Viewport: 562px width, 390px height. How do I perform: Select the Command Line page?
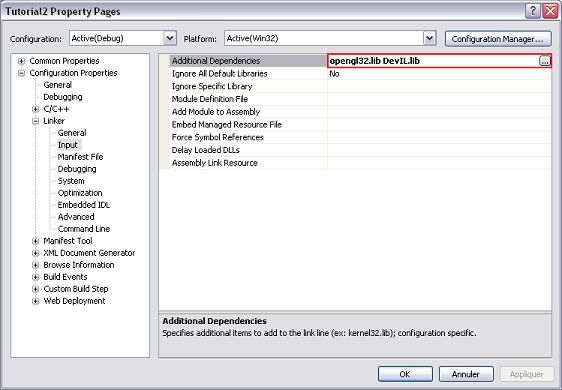tap(84, 229)
